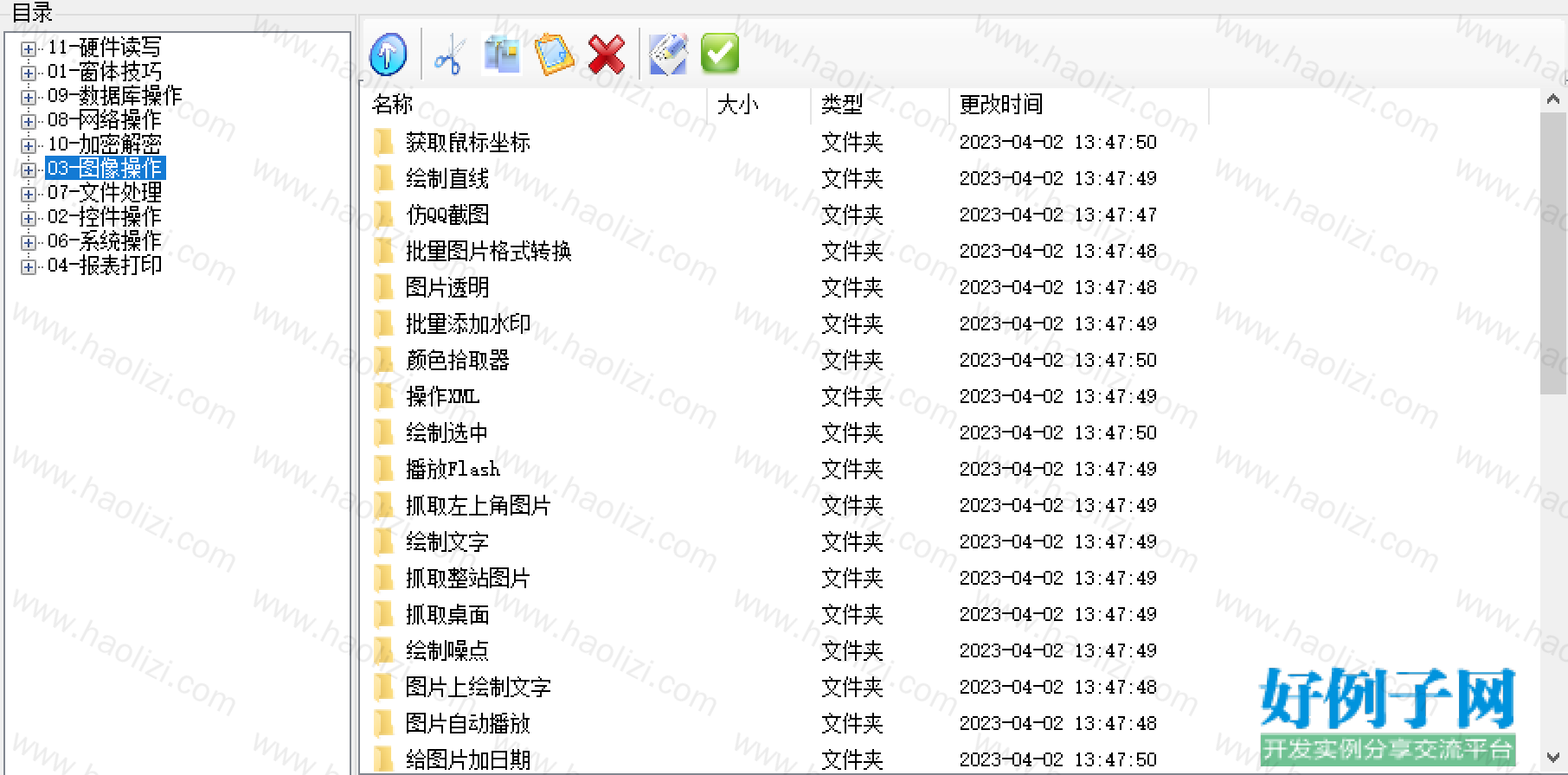This screenshot has width=1568, height=775.
Task: Select the 11-硬件读写 directory
Action: click(x=105, y=48)
